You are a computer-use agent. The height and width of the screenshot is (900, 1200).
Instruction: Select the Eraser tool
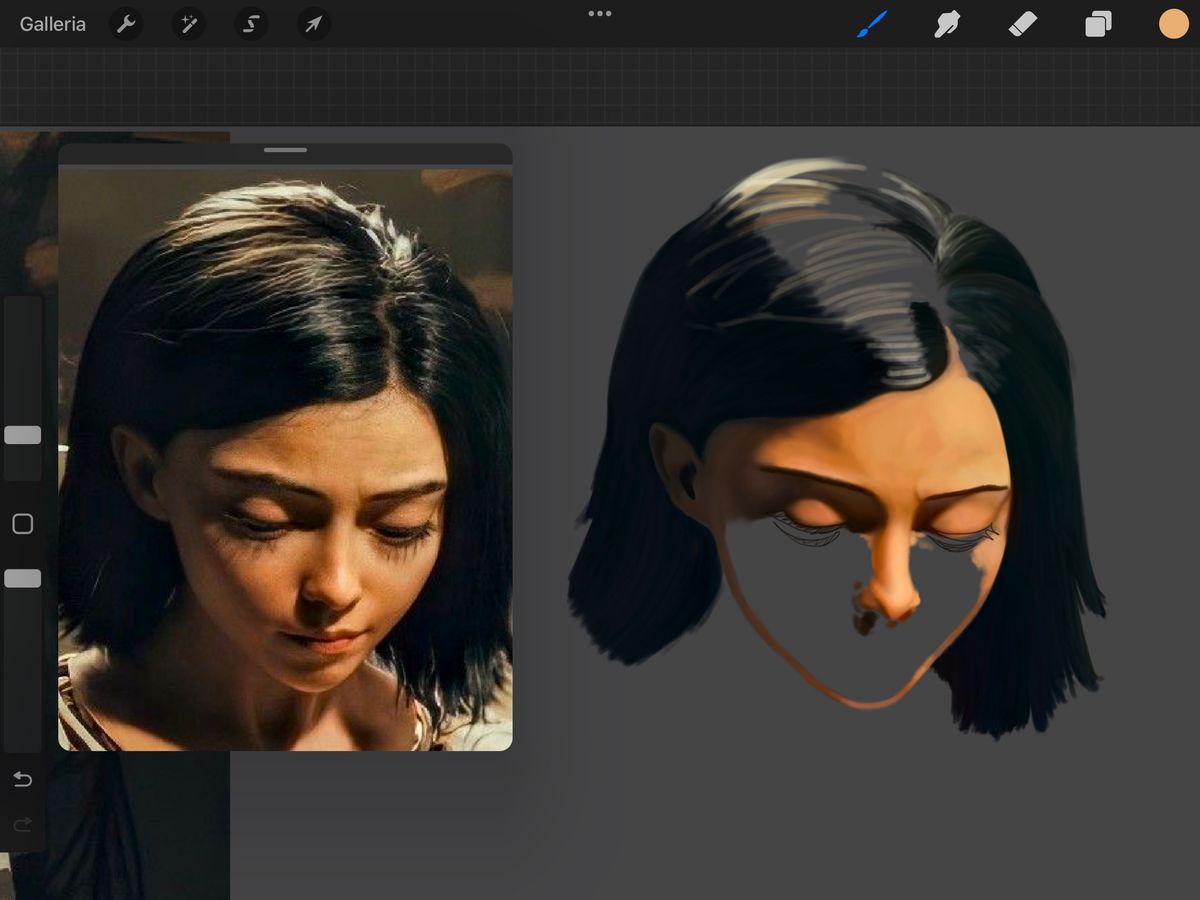1023,24
